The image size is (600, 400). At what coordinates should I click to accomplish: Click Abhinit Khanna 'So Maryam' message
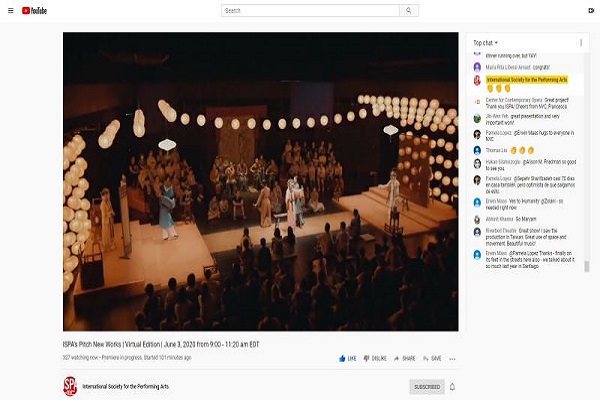pyautogui.click(x=526, y=219)
